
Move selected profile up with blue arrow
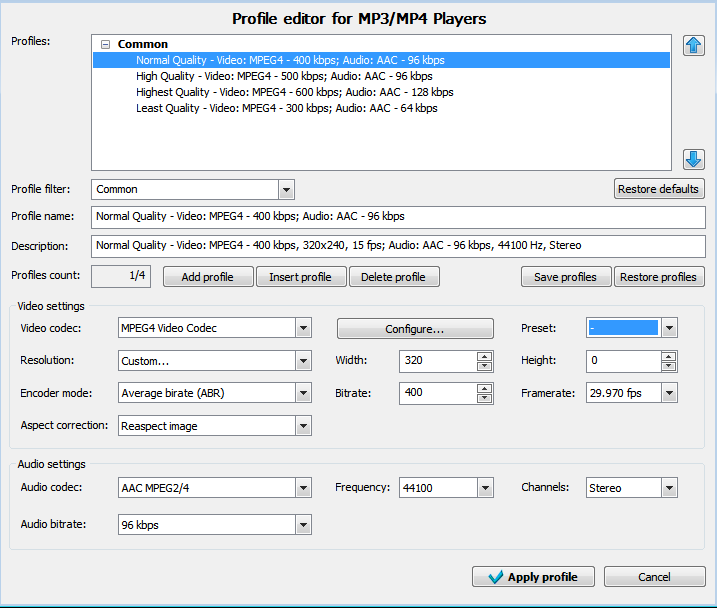pyautogui.click(x=694, y=45)
